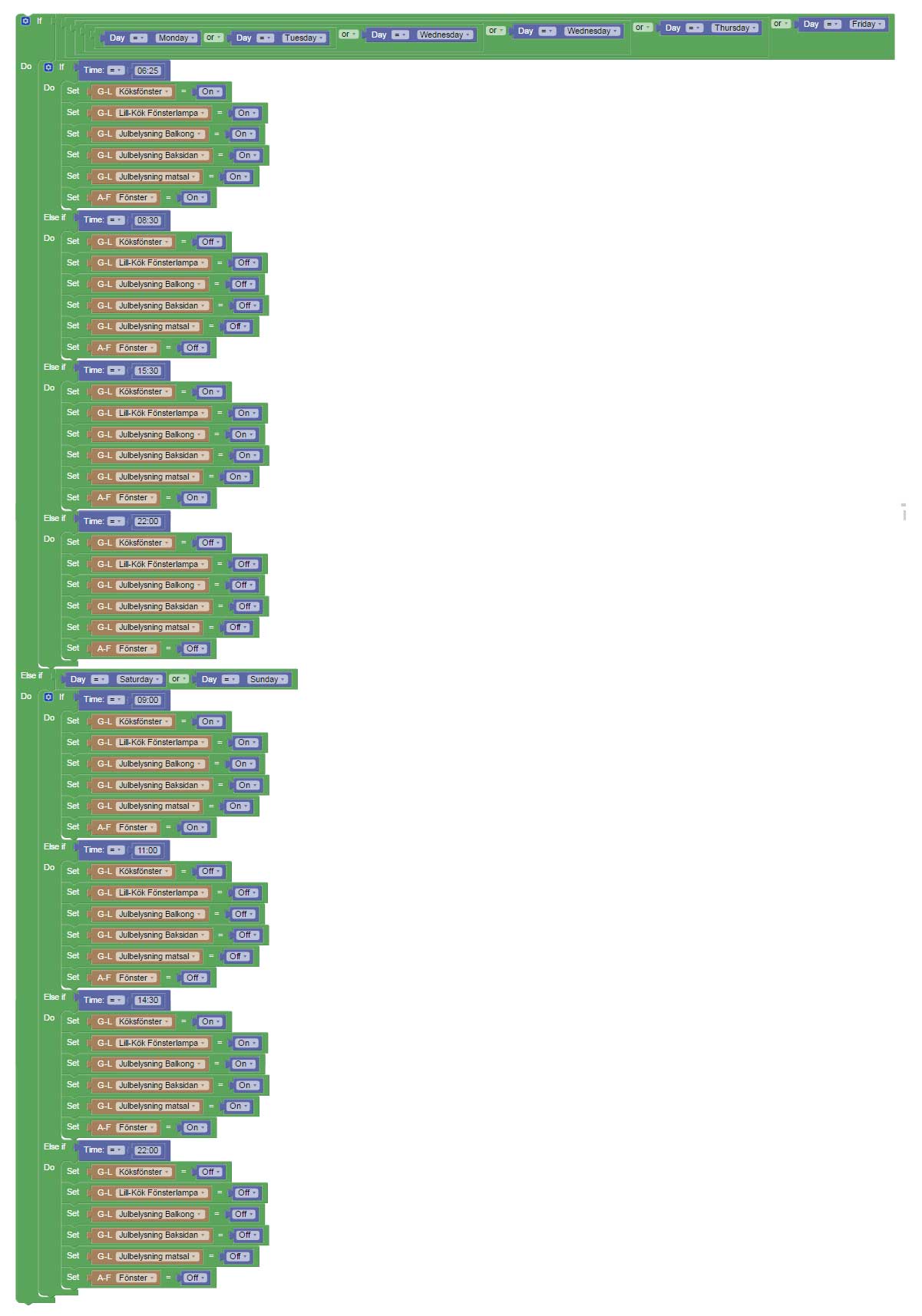Viewport: 922px width, 1316px height.
Task: Open the gear icon beside the Time 06:25 If block
Action: pyautogui.click(x=48, y=68)
